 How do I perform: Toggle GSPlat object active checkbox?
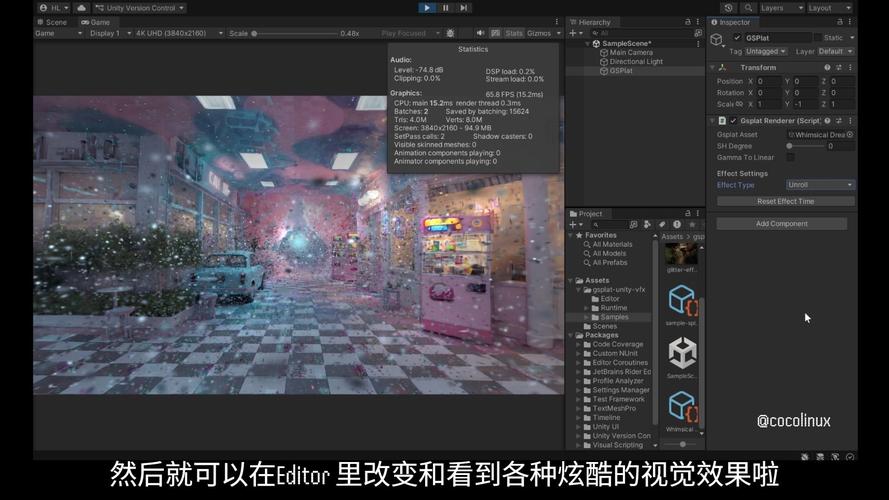tap(736, 37)
